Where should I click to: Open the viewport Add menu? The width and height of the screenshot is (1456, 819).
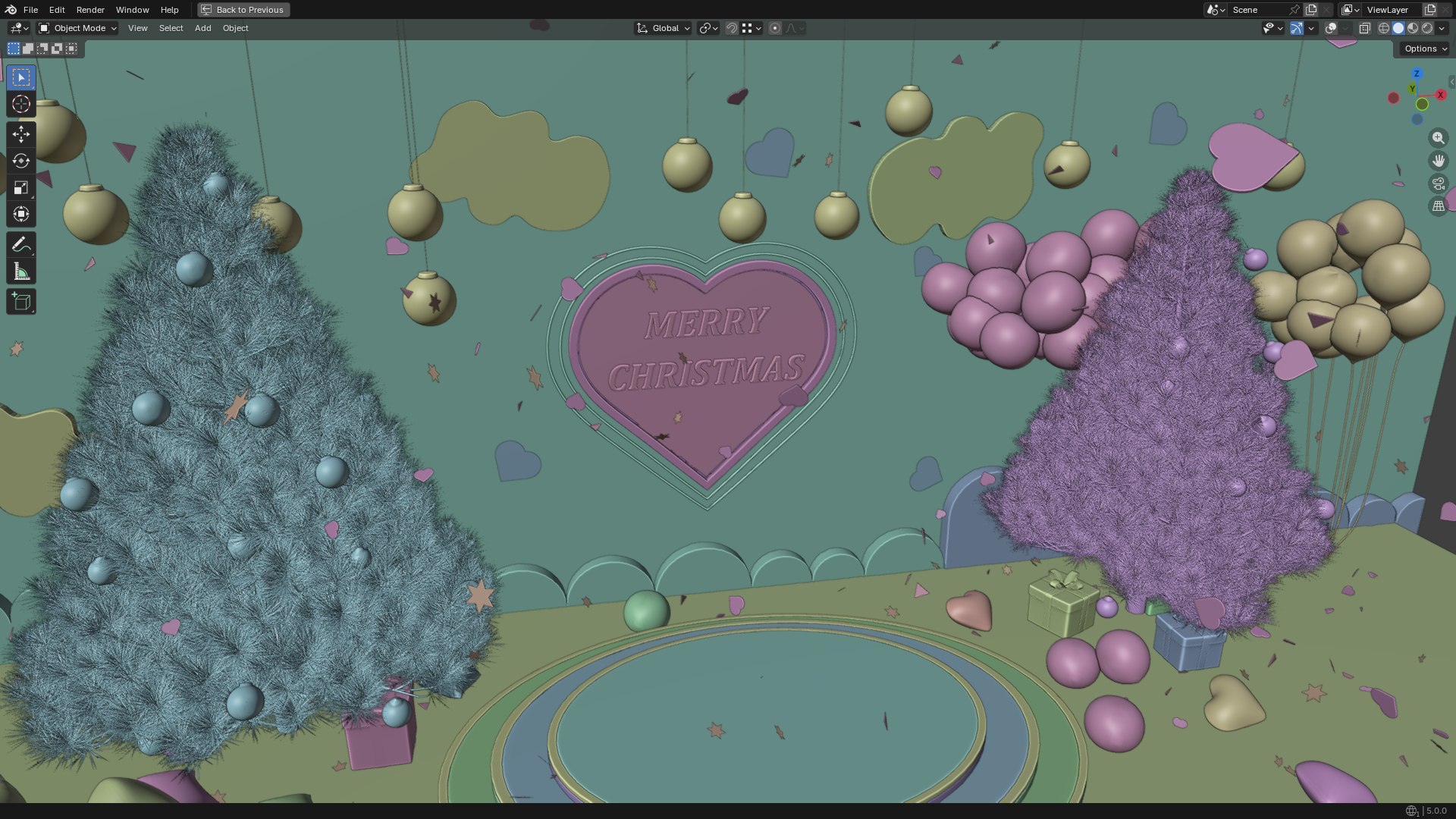(x=202, y=28)
